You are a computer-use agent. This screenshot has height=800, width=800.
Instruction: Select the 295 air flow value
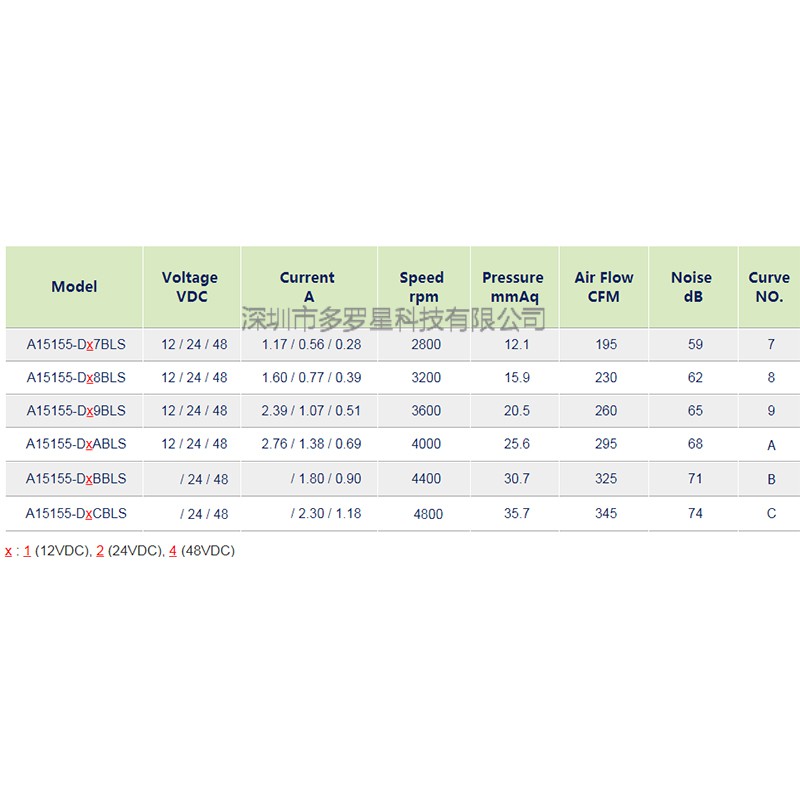coord(606,444)
